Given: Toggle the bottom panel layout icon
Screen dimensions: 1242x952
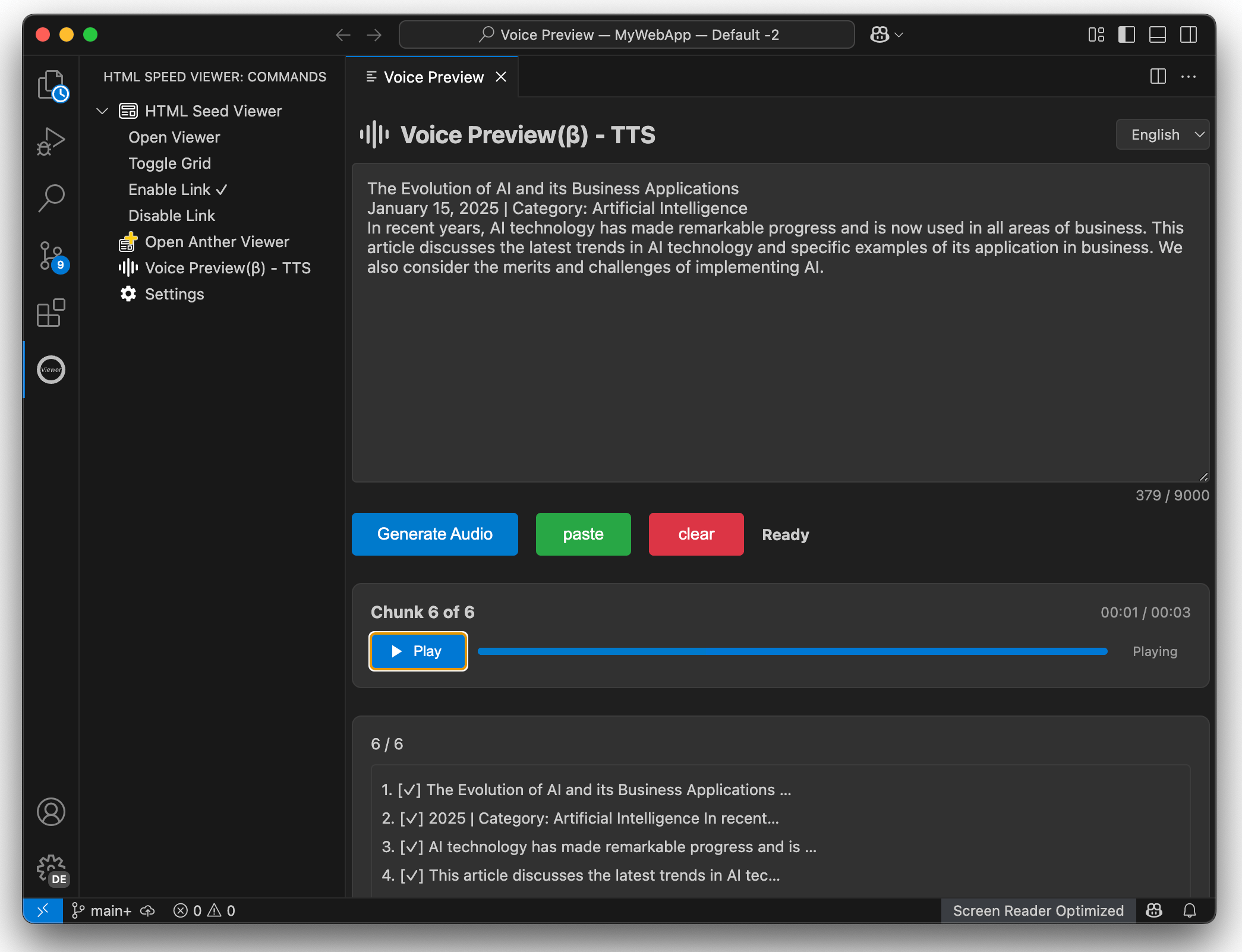Looking at the screenshot, I should pos(1157,34).
